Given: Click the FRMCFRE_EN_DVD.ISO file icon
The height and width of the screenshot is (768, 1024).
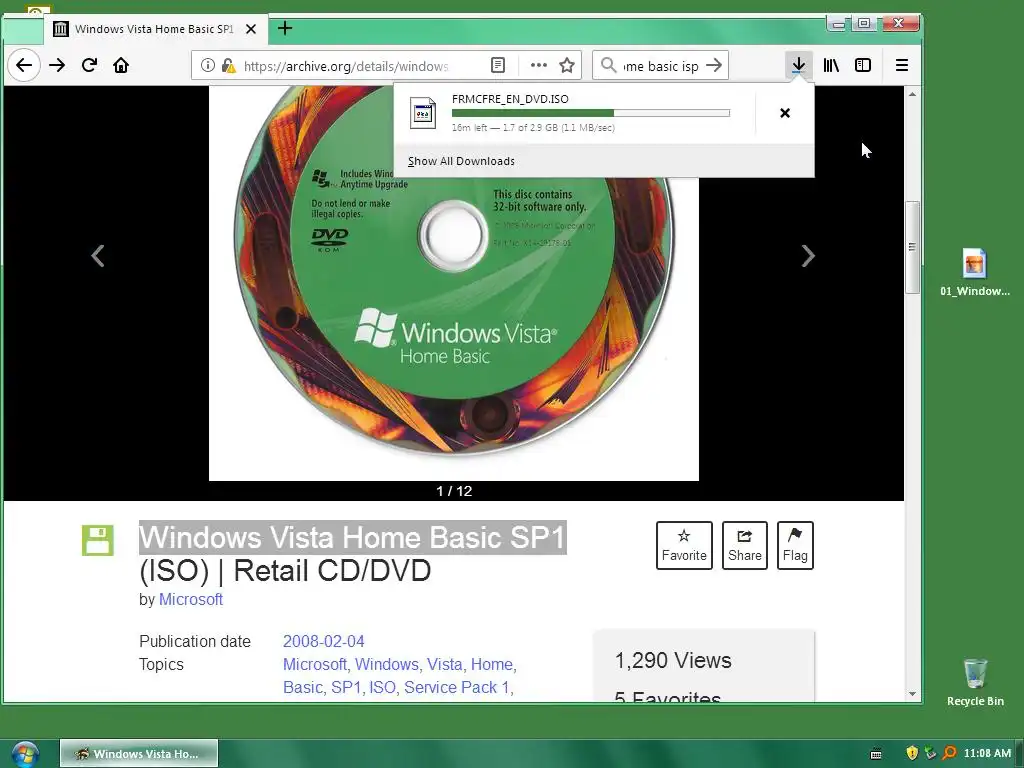Looking at the screenshot, I should (423, 114).
